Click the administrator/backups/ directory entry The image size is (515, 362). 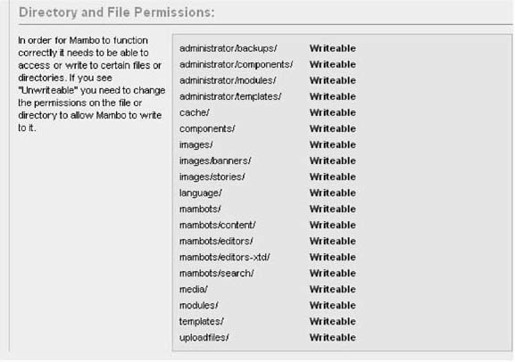(x=228, y=48)
